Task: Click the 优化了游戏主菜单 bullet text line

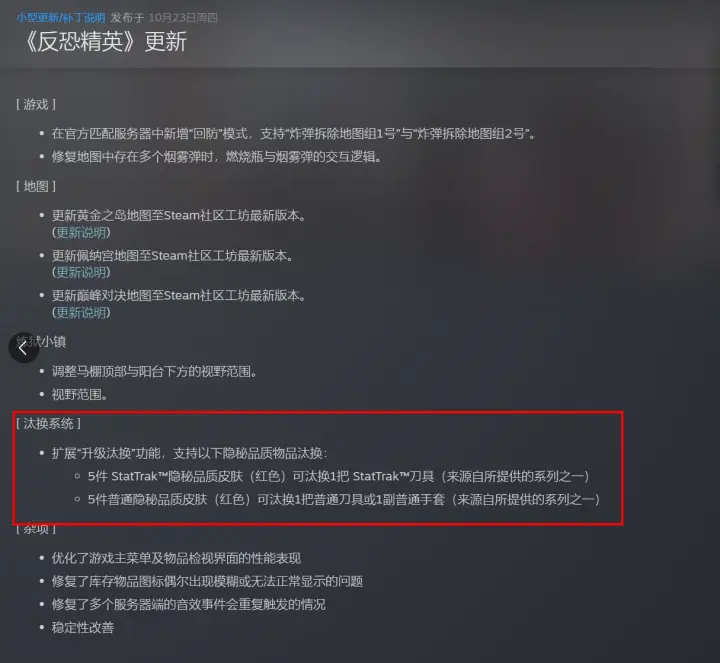Action: pyautogui.click(x=176, y=558)
